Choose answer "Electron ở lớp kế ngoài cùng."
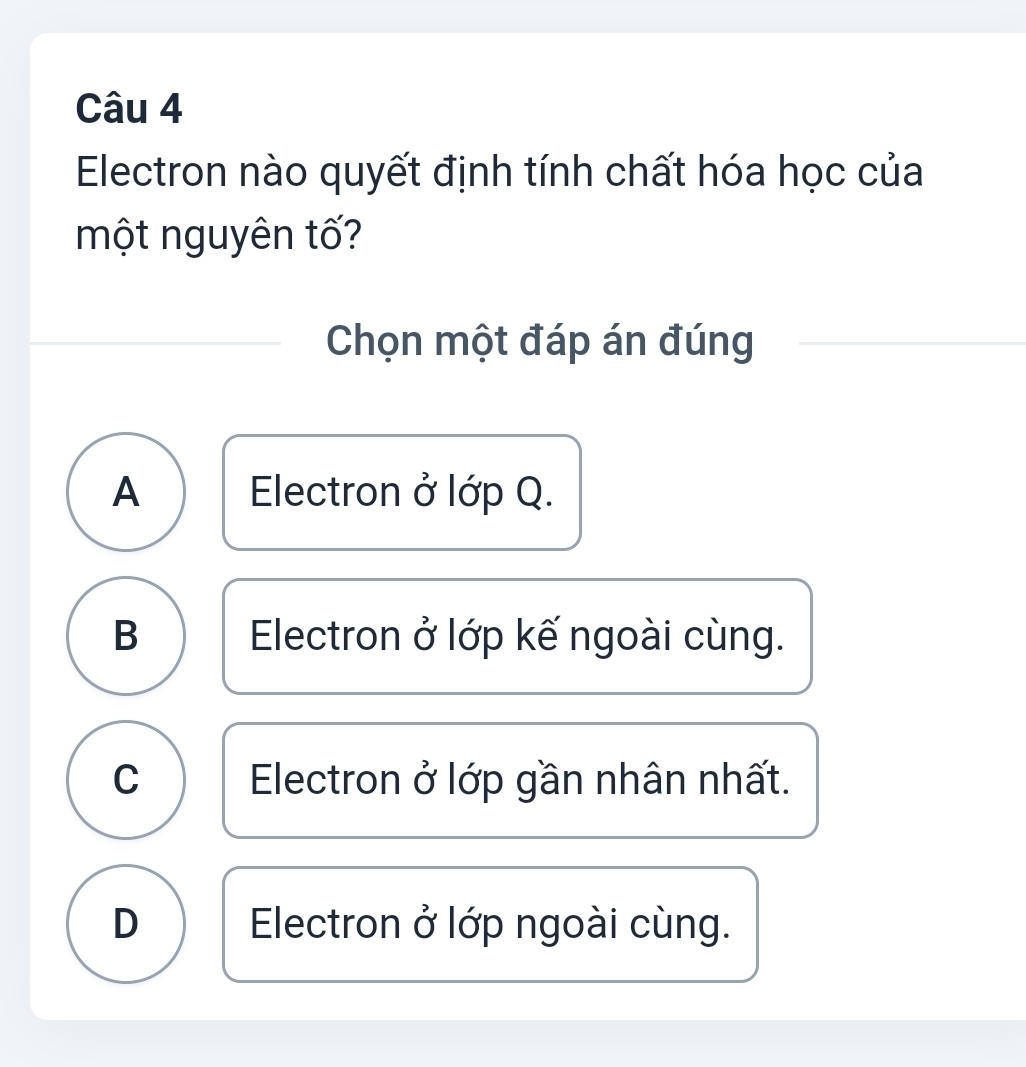 click(517, 636)
